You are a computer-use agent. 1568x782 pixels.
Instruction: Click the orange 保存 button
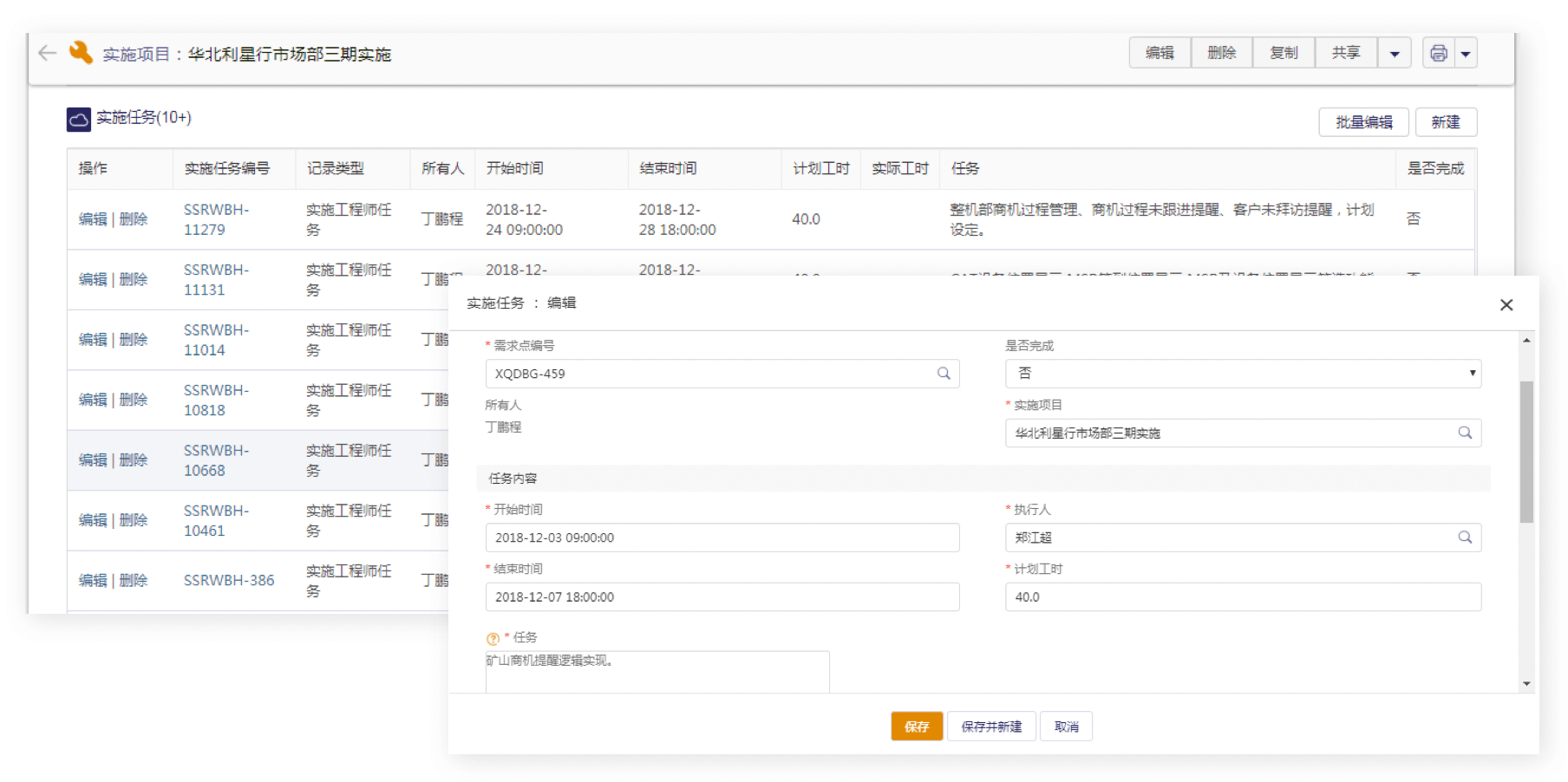click(x=917, y=727)
